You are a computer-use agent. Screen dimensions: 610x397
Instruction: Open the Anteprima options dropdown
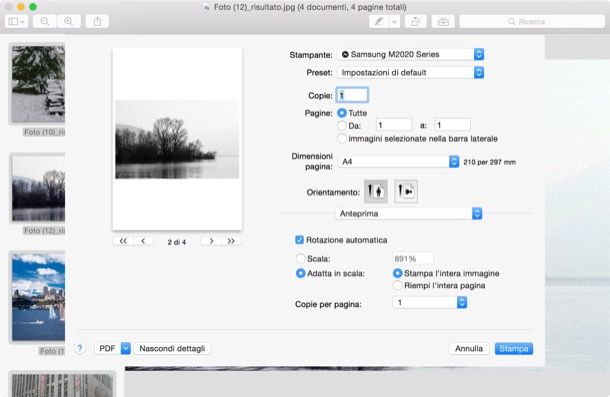409,213
